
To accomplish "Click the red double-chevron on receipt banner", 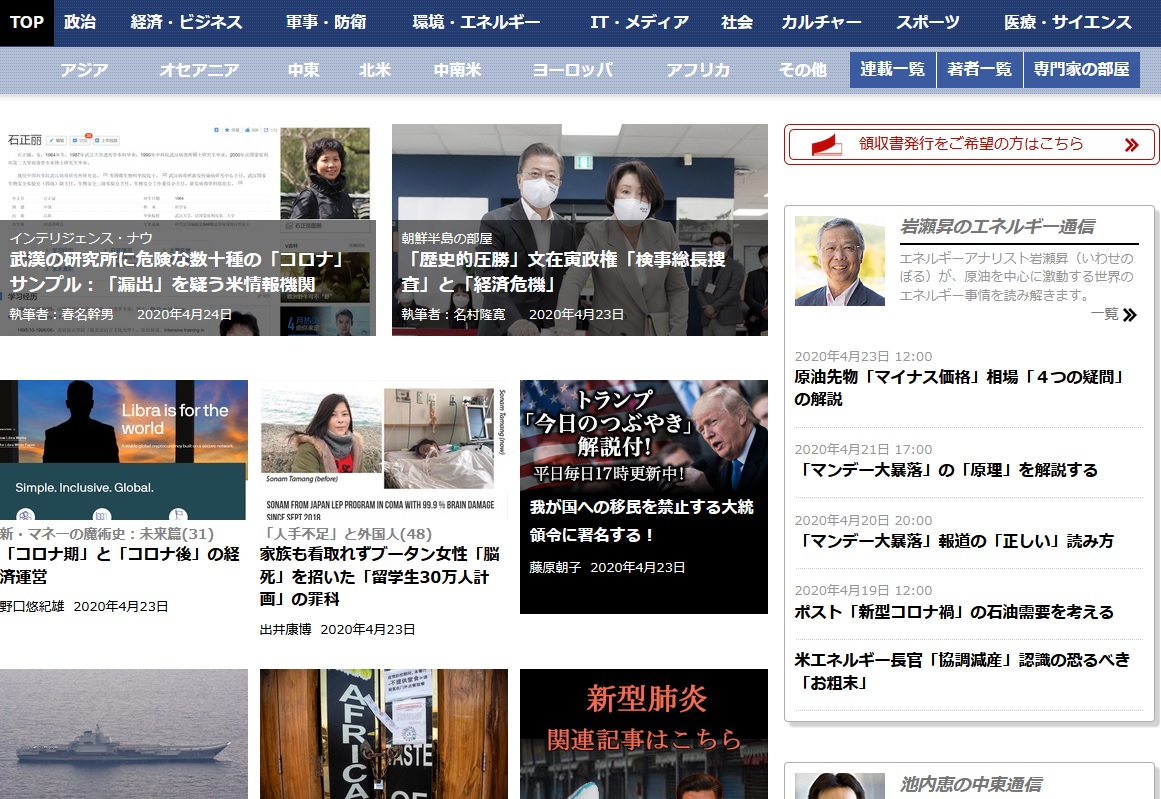I will pos(1131,144).
